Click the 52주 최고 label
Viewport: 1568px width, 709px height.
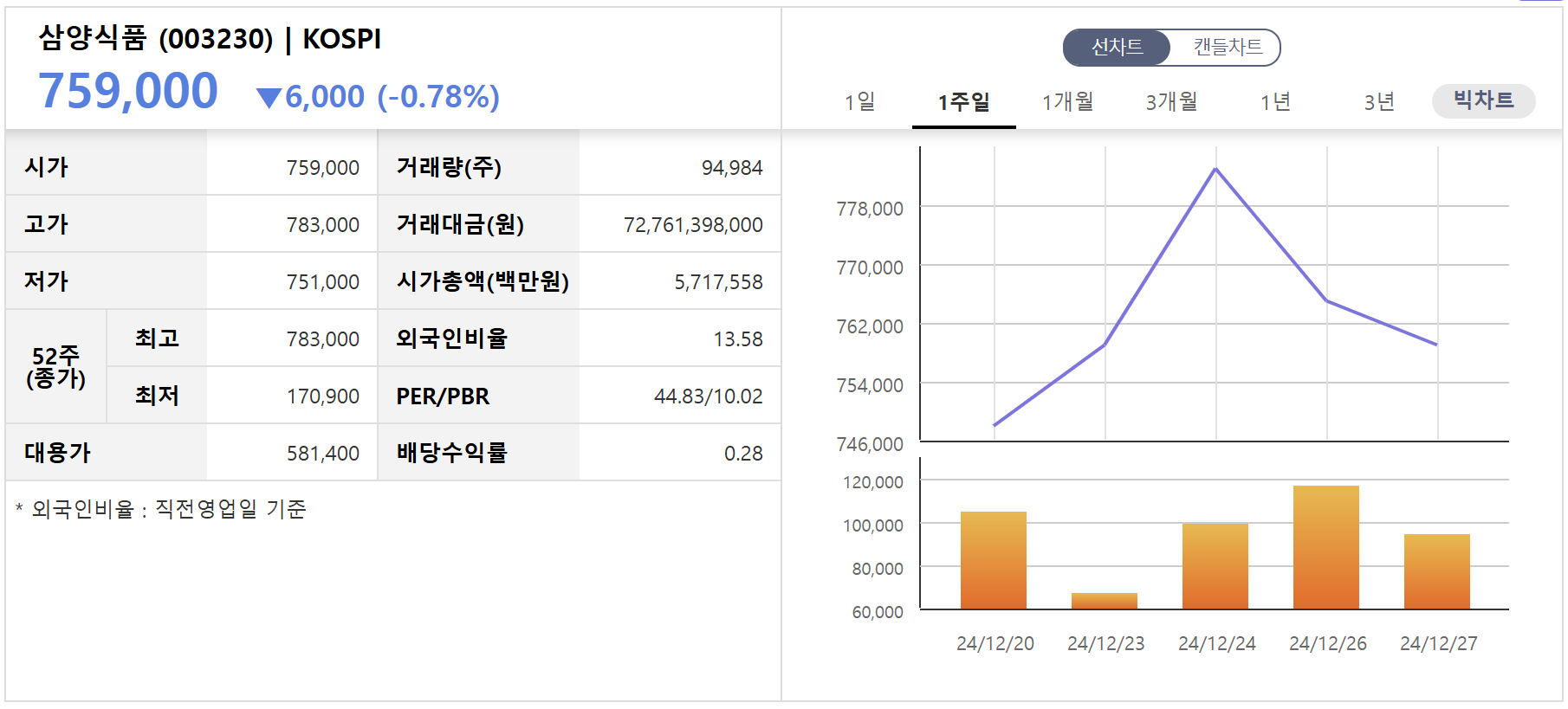157,338
